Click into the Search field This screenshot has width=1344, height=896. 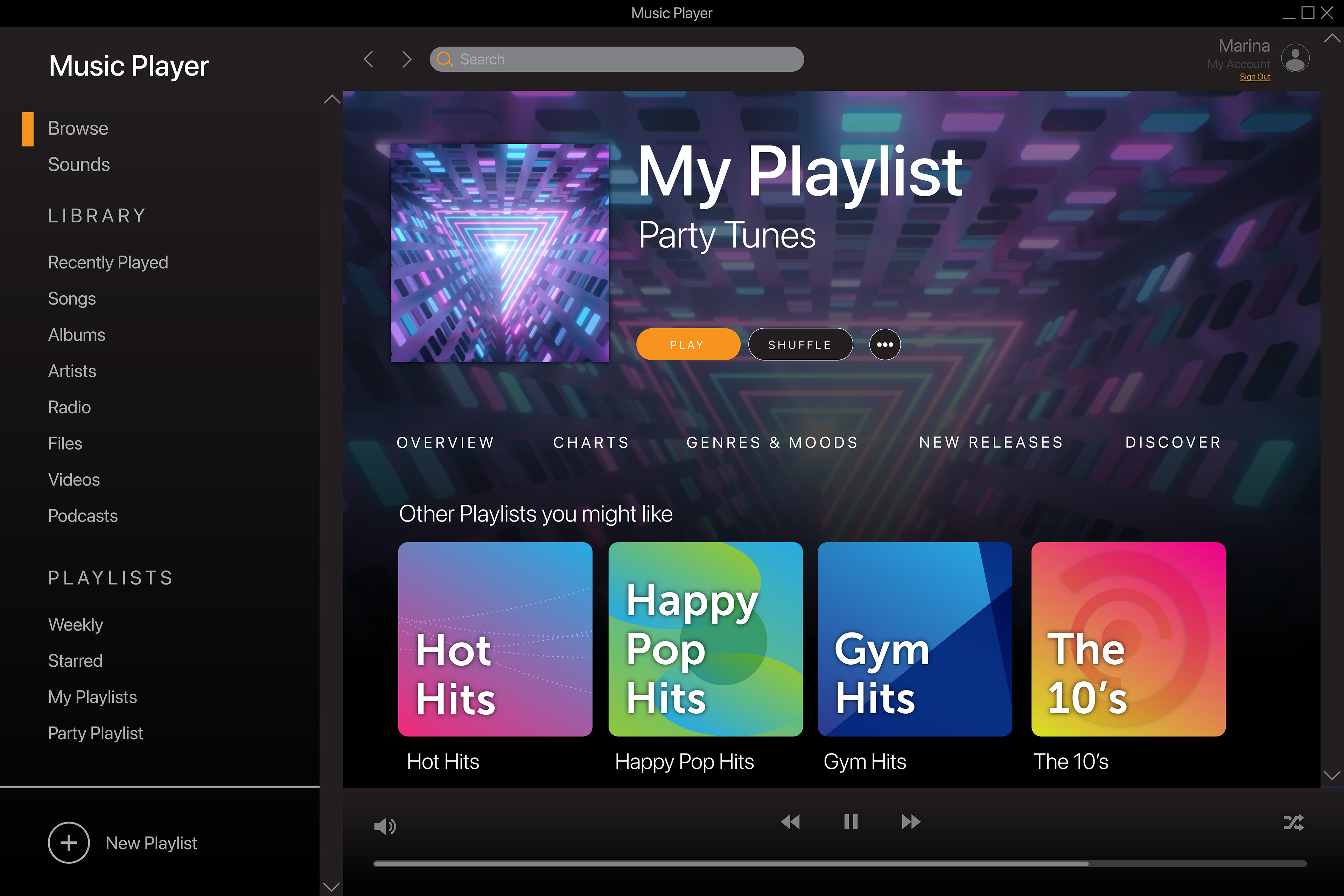[617, 59]
